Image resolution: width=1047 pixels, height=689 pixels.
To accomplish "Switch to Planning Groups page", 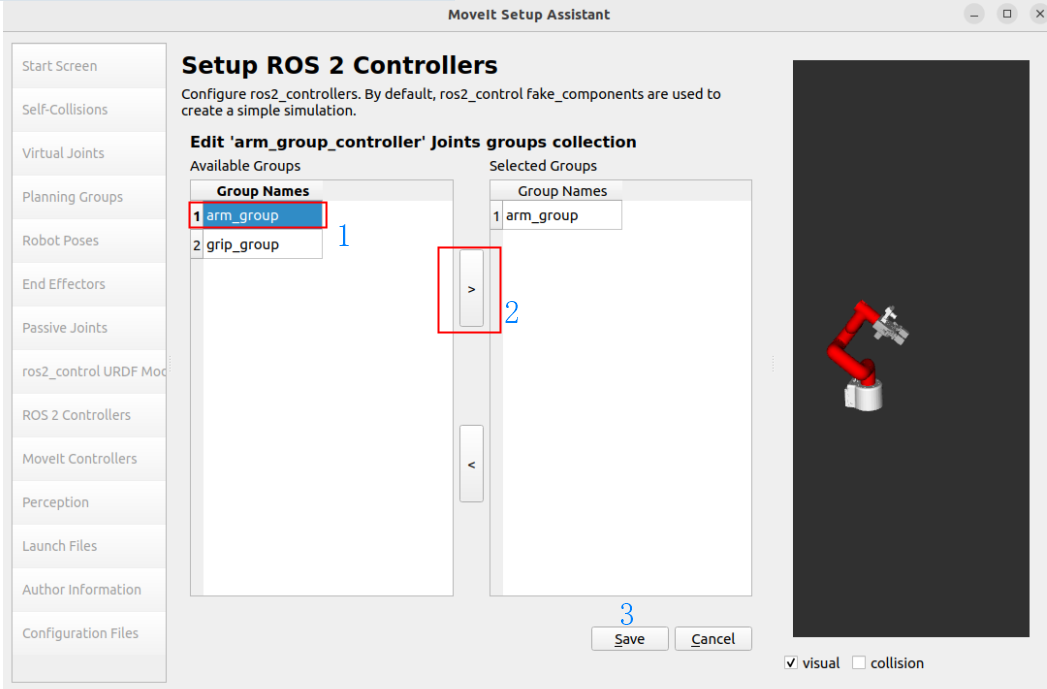I will pos(89,197).
